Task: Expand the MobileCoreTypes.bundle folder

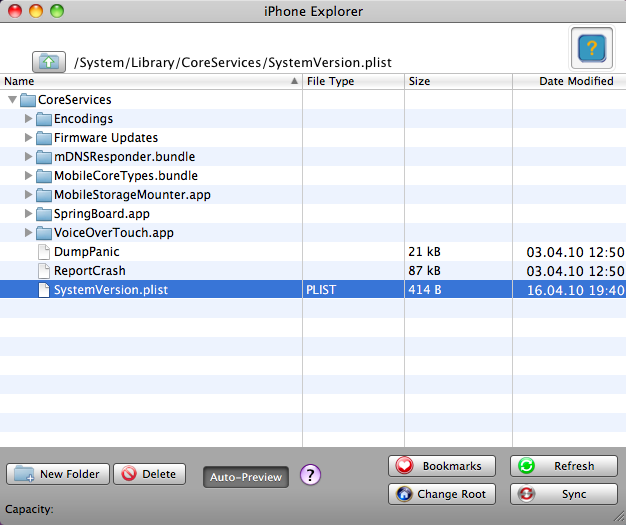Action: click(28, 175)
